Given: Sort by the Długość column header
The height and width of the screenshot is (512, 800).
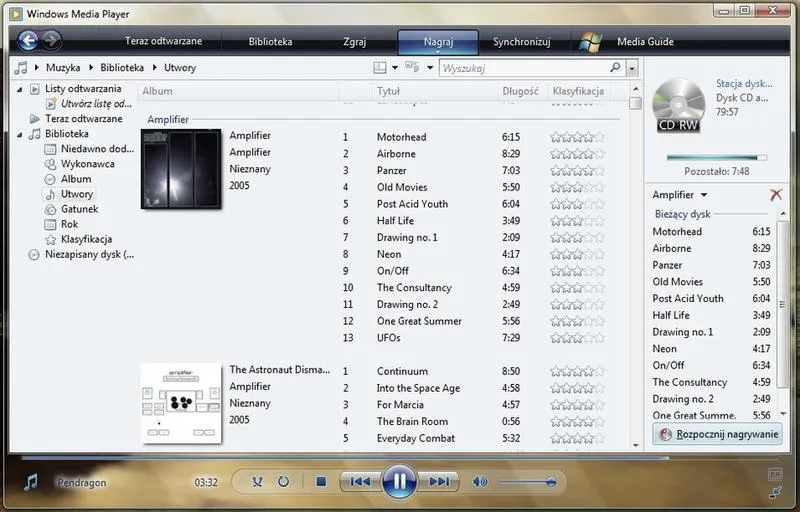Looking at the screenshot, I should (x=520, y=91).
